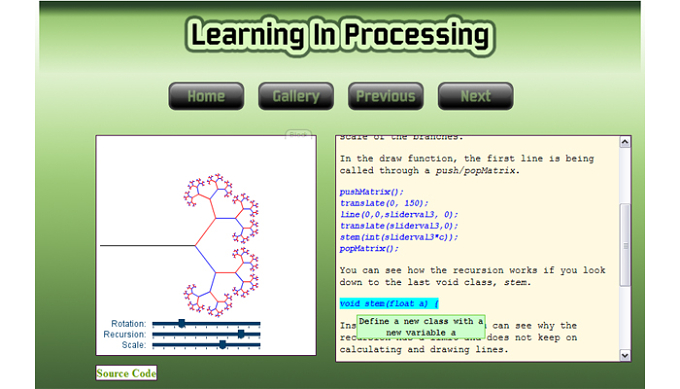680x389 pixels.
Task: Advance with the Next button
Action: [475, 96]
